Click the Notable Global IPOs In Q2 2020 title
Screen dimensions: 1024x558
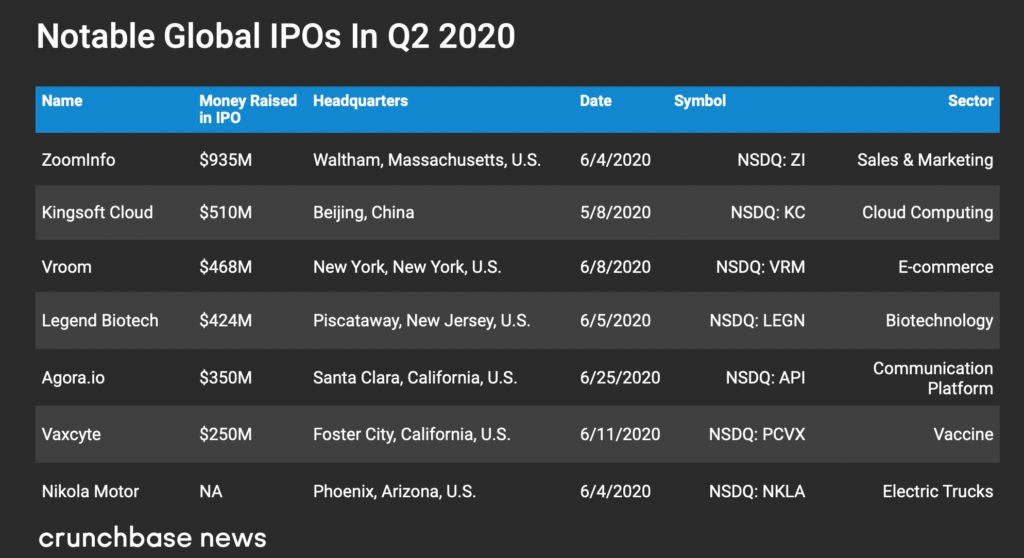pyautogui.click(x=276, y=36)
